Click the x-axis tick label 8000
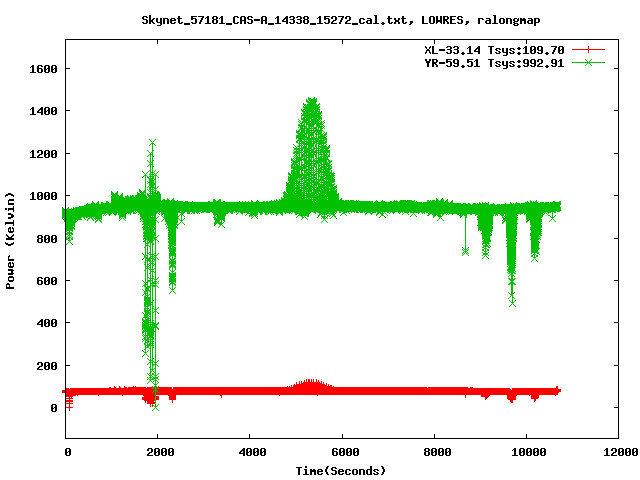 437,452
